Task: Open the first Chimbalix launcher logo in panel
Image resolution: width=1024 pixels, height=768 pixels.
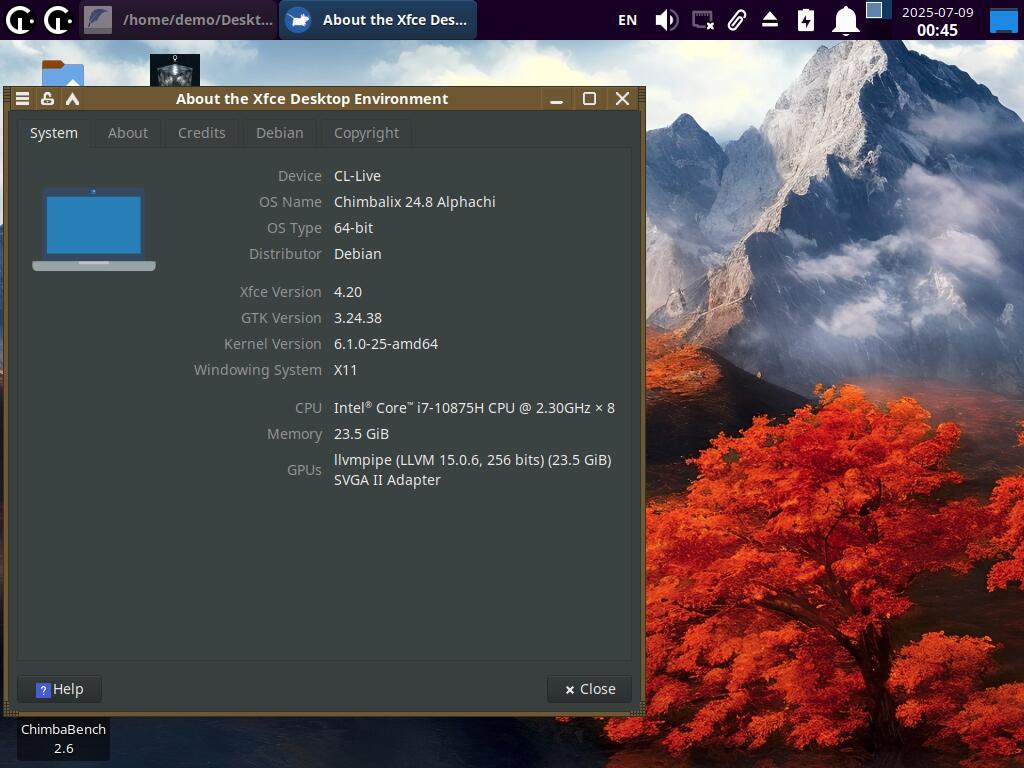Action: 20,20
